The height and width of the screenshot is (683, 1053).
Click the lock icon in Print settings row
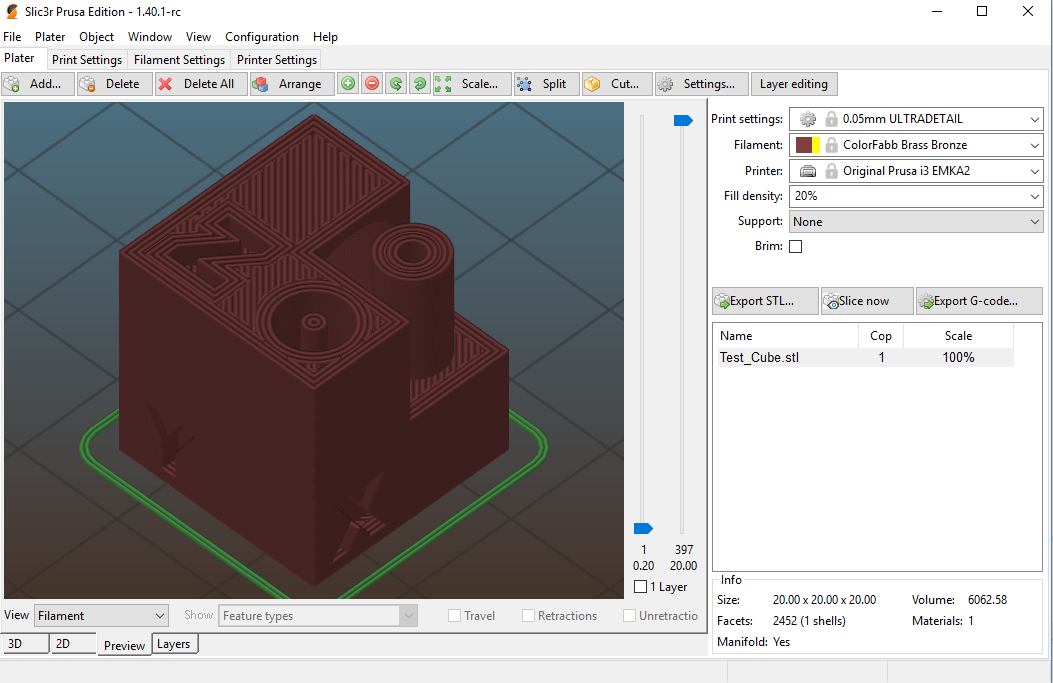point(831,119)
